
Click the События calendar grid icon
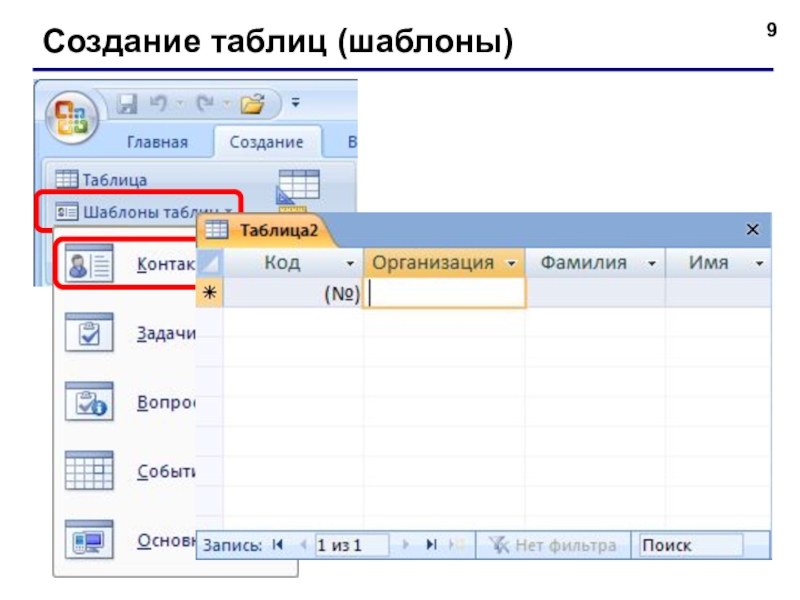[89, 470]
